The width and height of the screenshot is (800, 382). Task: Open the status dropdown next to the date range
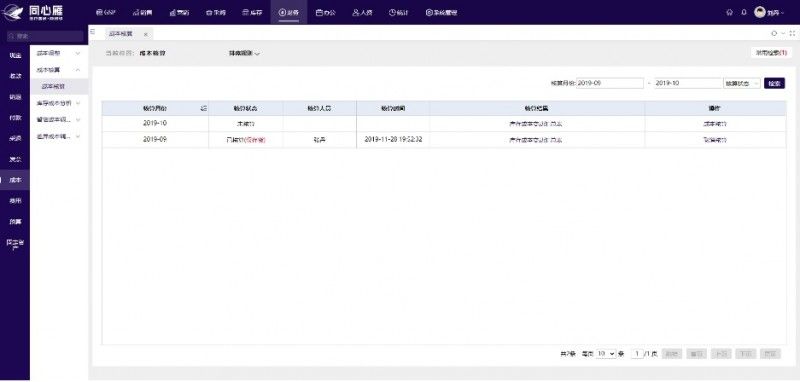point(742,83)
